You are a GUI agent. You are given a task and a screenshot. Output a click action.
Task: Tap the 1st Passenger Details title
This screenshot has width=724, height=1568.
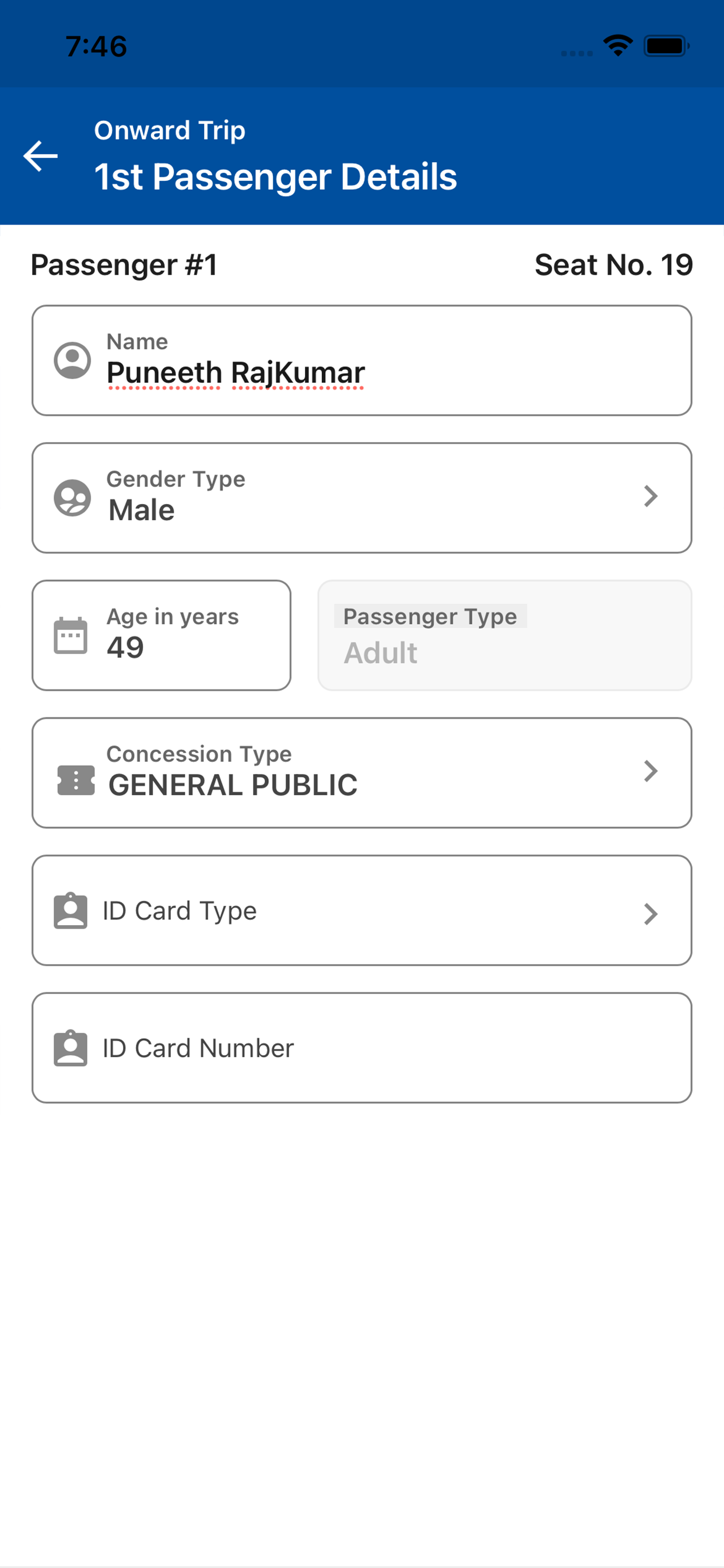pyautogui.click(x=275, y=177)
